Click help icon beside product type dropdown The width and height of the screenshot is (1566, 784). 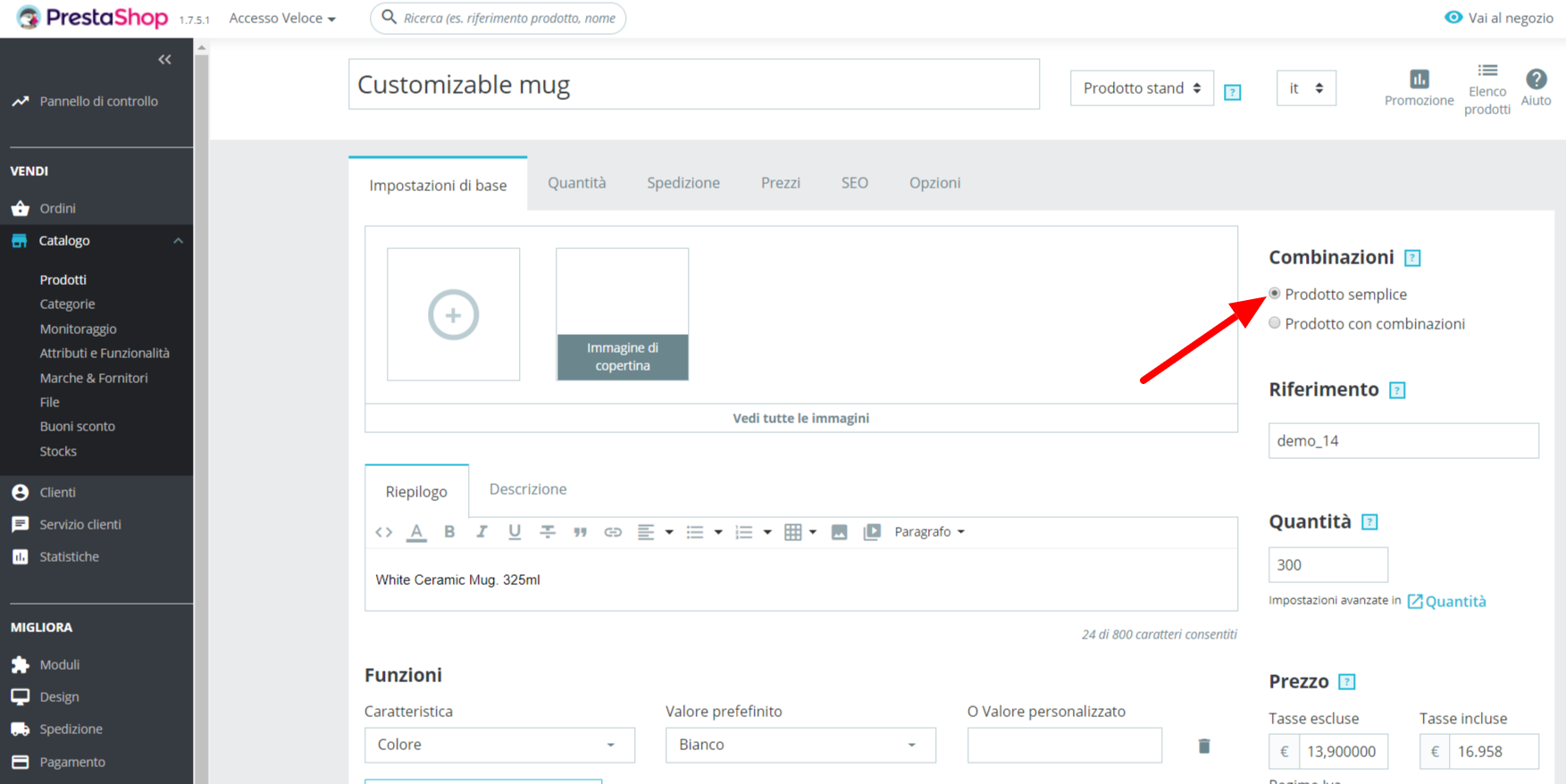click(x=1233, y=92)
